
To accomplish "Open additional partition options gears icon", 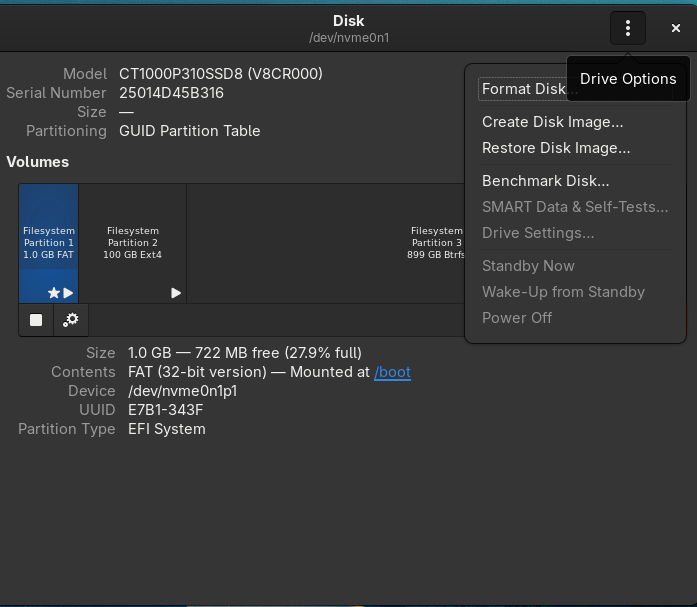I will click(x=71, y=320).
